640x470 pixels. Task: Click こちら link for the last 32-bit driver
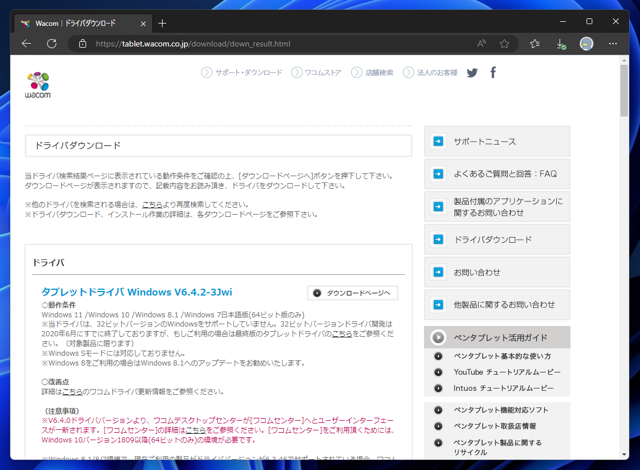[x=342, y=334]
